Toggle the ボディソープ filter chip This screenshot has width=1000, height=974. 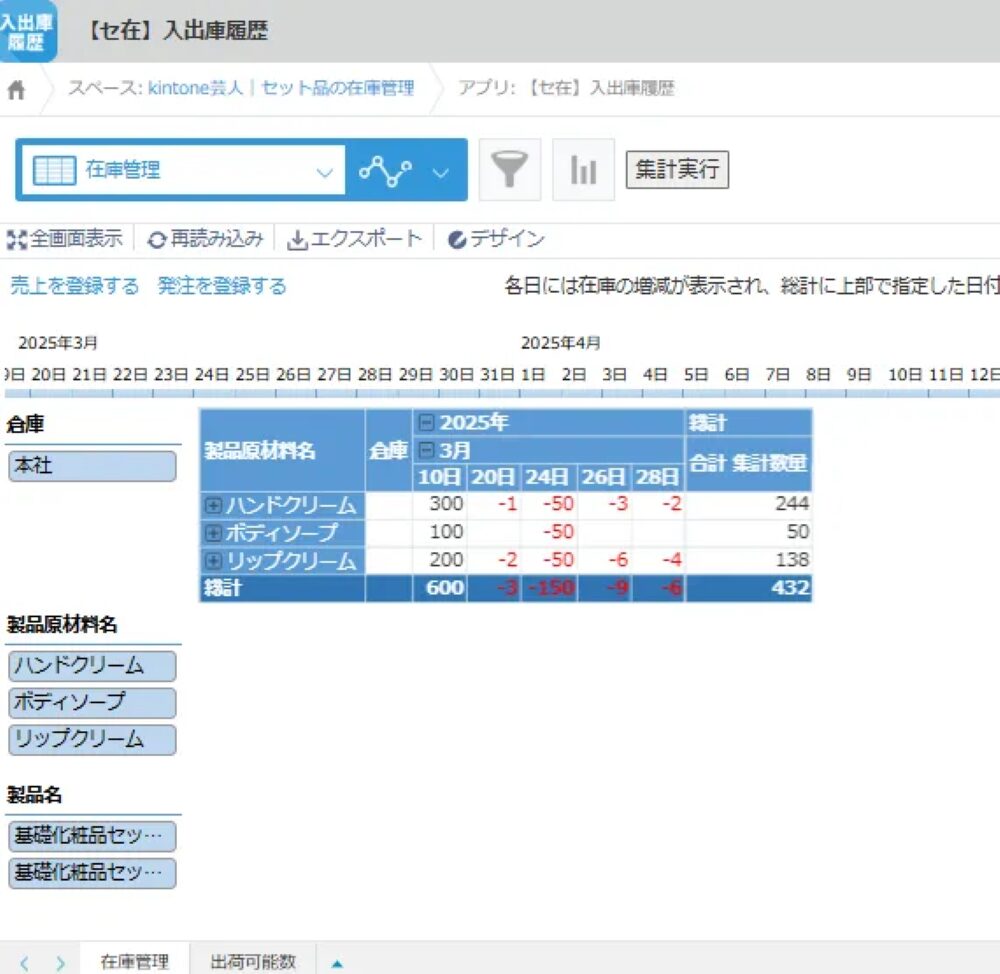(92, 703)
